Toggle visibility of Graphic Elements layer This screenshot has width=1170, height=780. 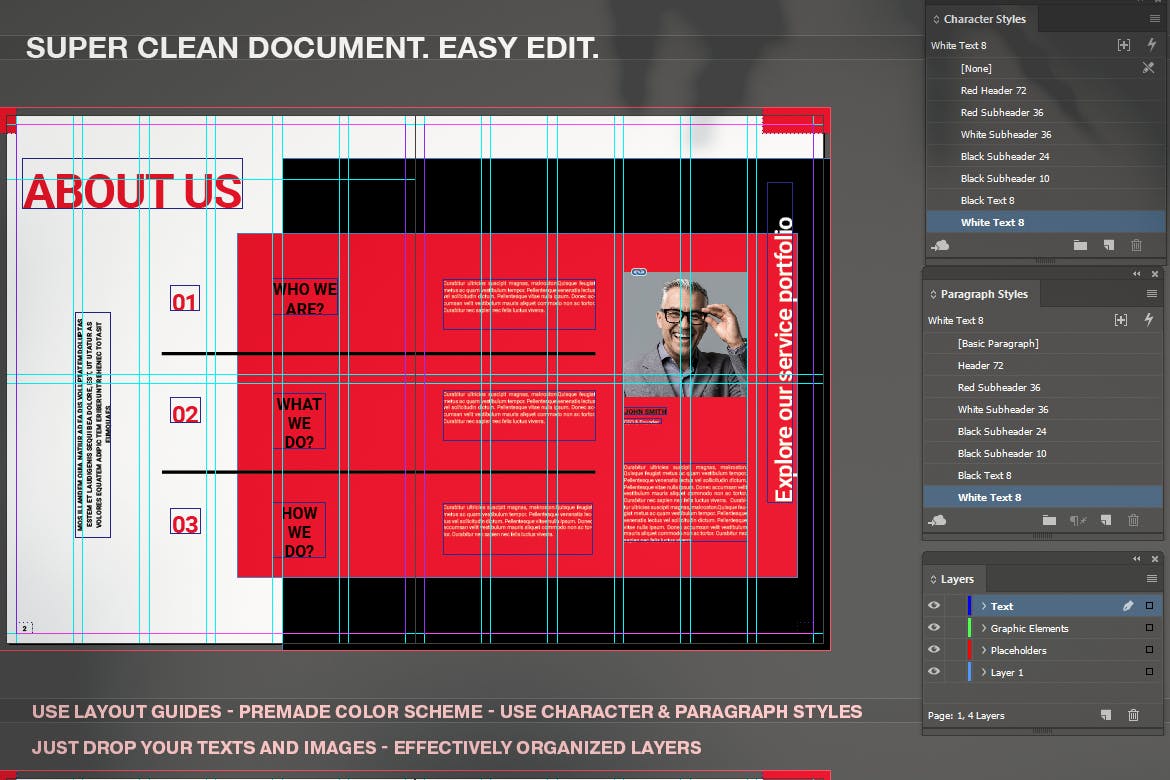tap(934, 628)
